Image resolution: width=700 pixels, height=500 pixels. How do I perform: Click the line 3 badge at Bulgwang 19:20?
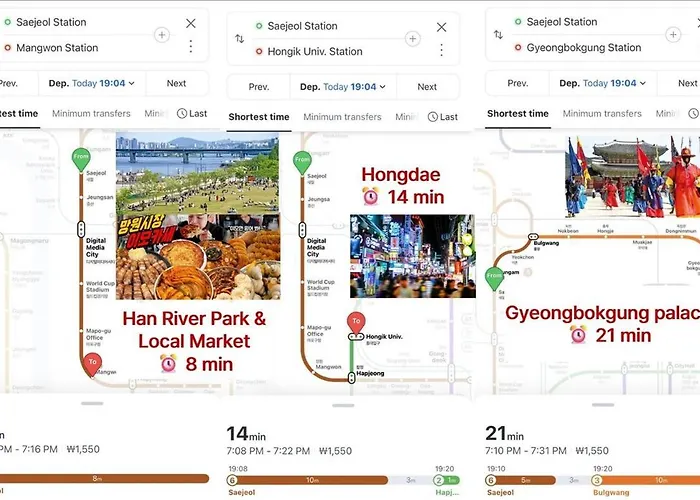(596, 480)
